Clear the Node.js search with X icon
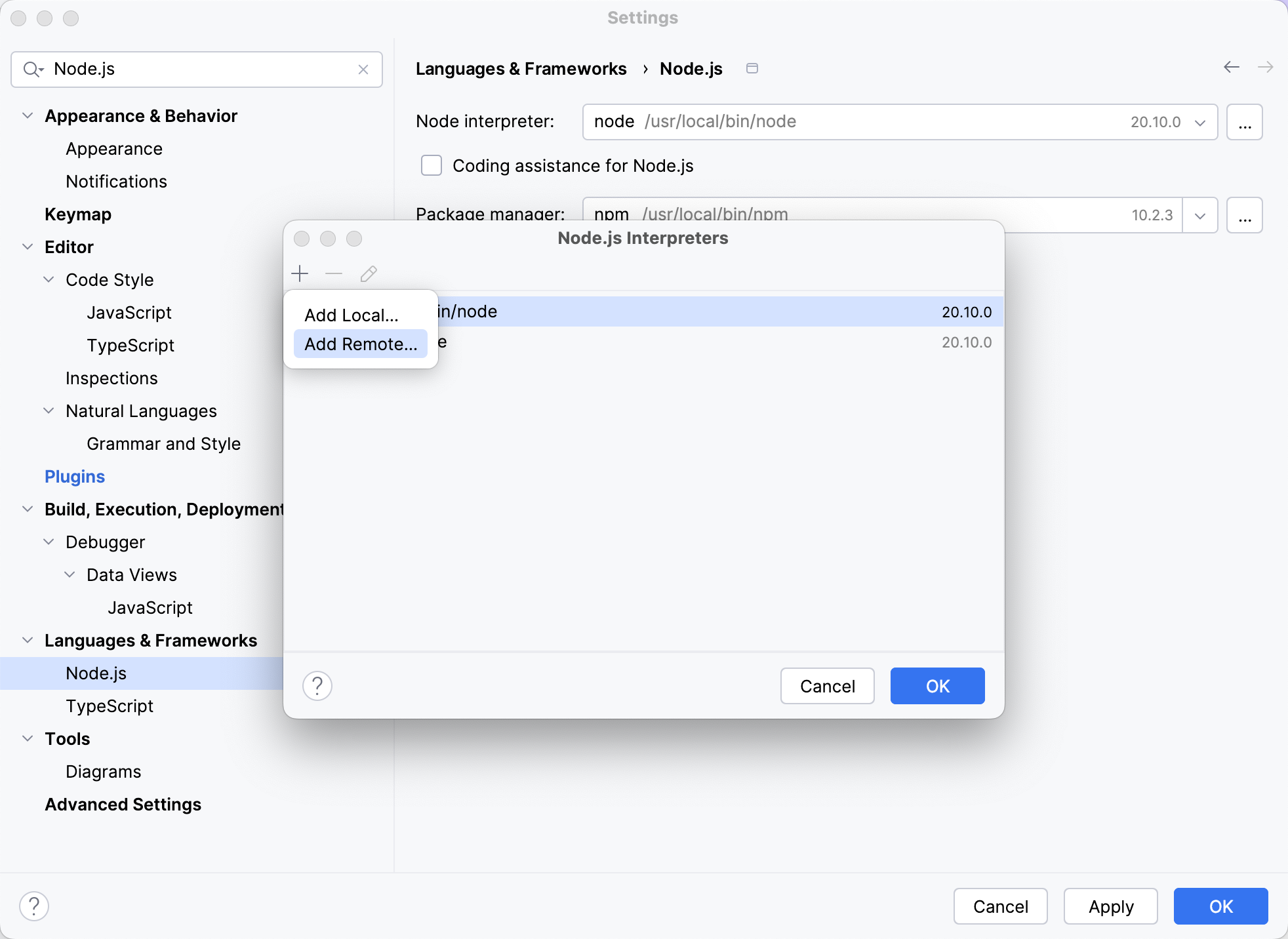 click(363, 70)
